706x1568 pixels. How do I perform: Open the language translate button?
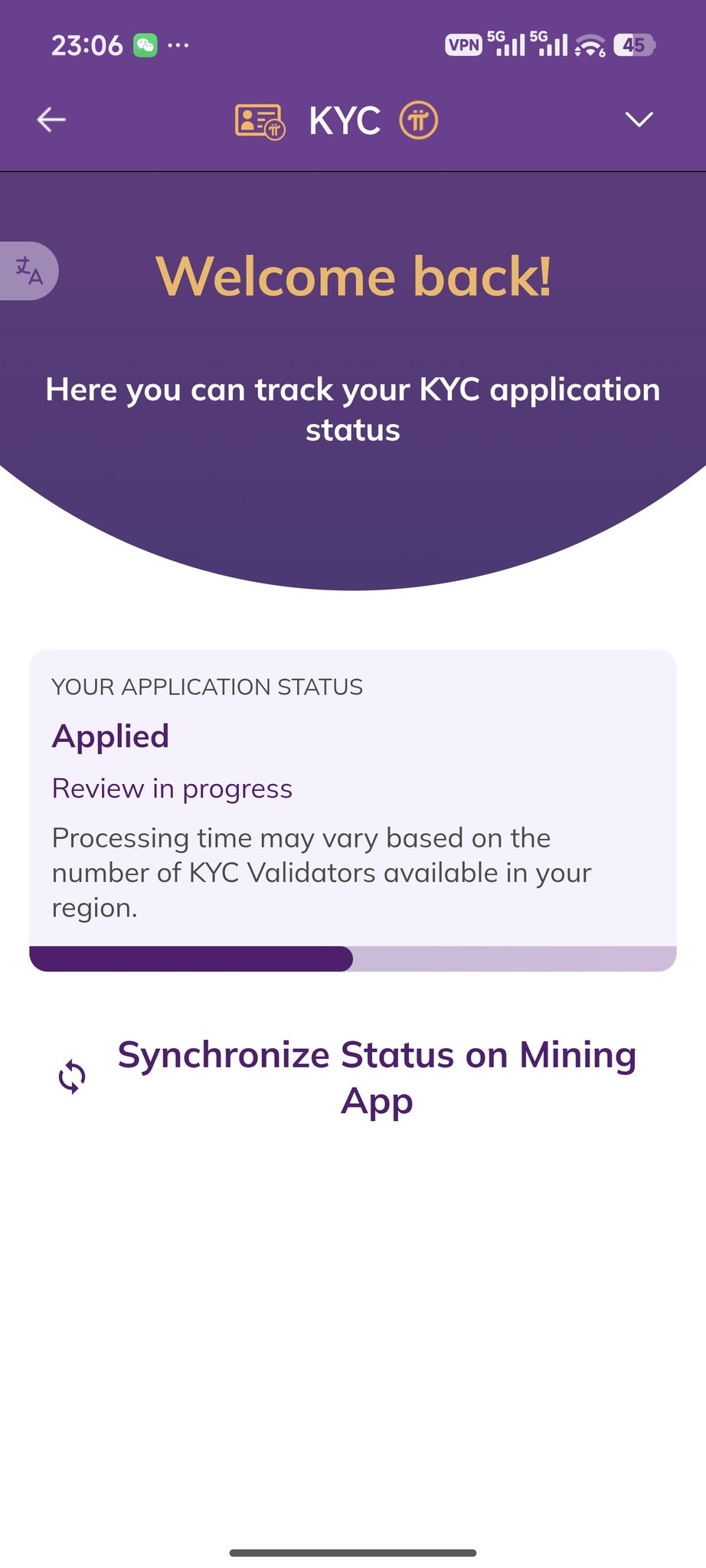coord(29,271)
